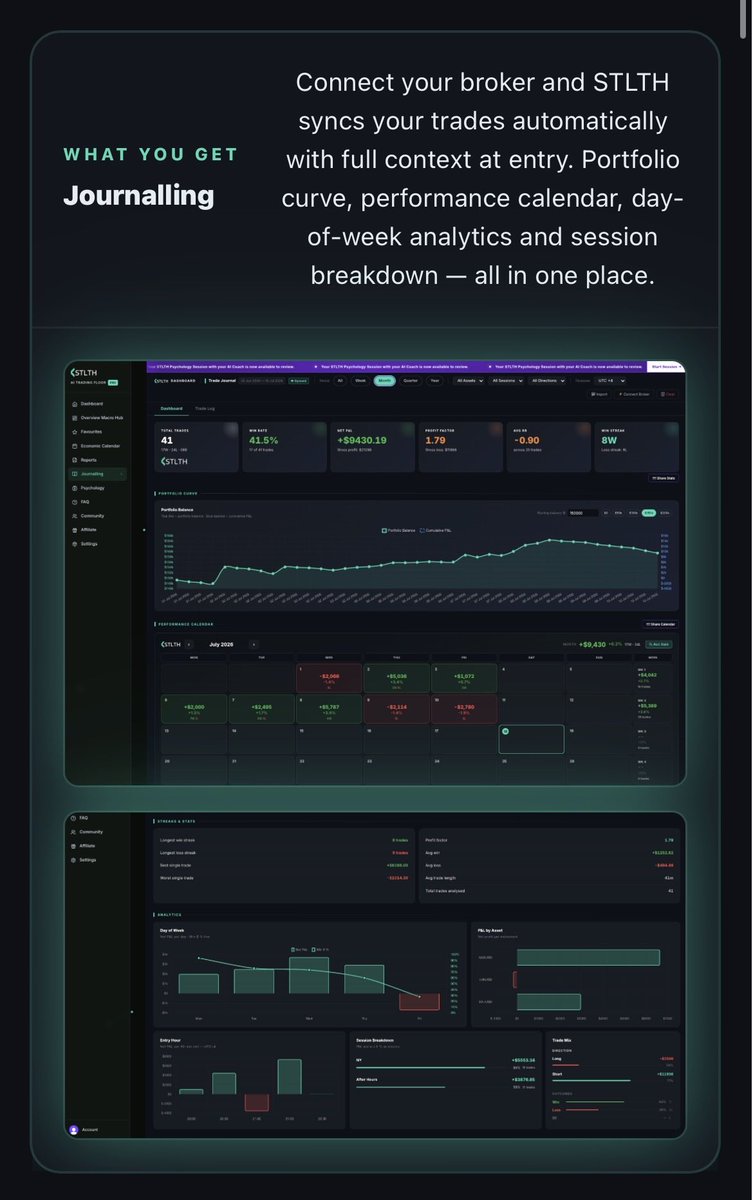Viewport: 753px width, 1200px height.
Task: Open the All Assets dropdown
Action: pos(470,380)
